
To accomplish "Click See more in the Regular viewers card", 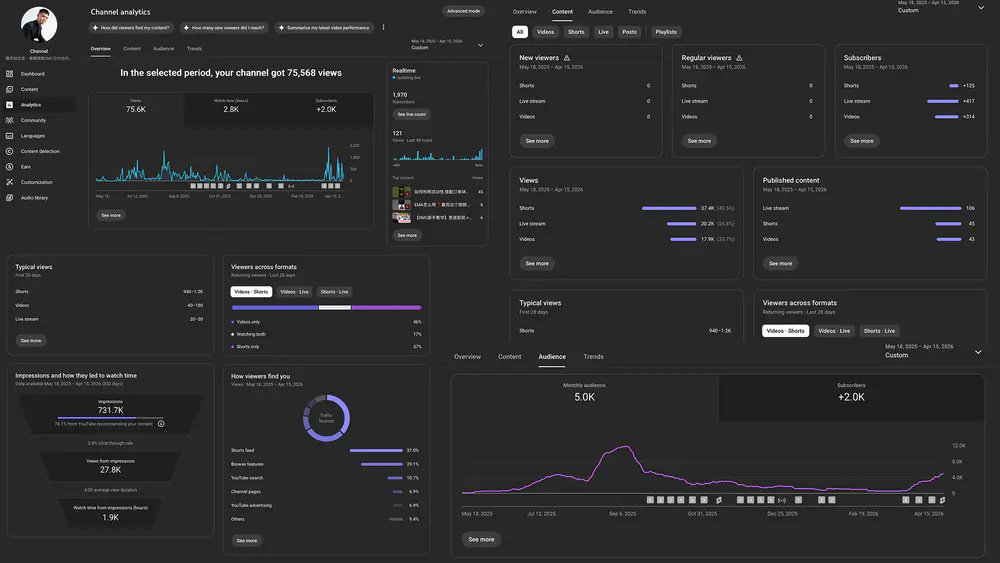I will pyautogui.click(x=699, y=141).
